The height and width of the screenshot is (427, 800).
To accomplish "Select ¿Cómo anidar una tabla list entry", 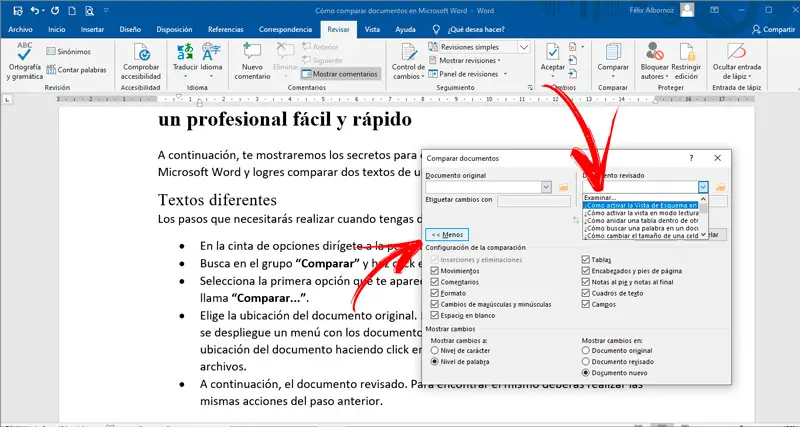I will tap(642, 220).
